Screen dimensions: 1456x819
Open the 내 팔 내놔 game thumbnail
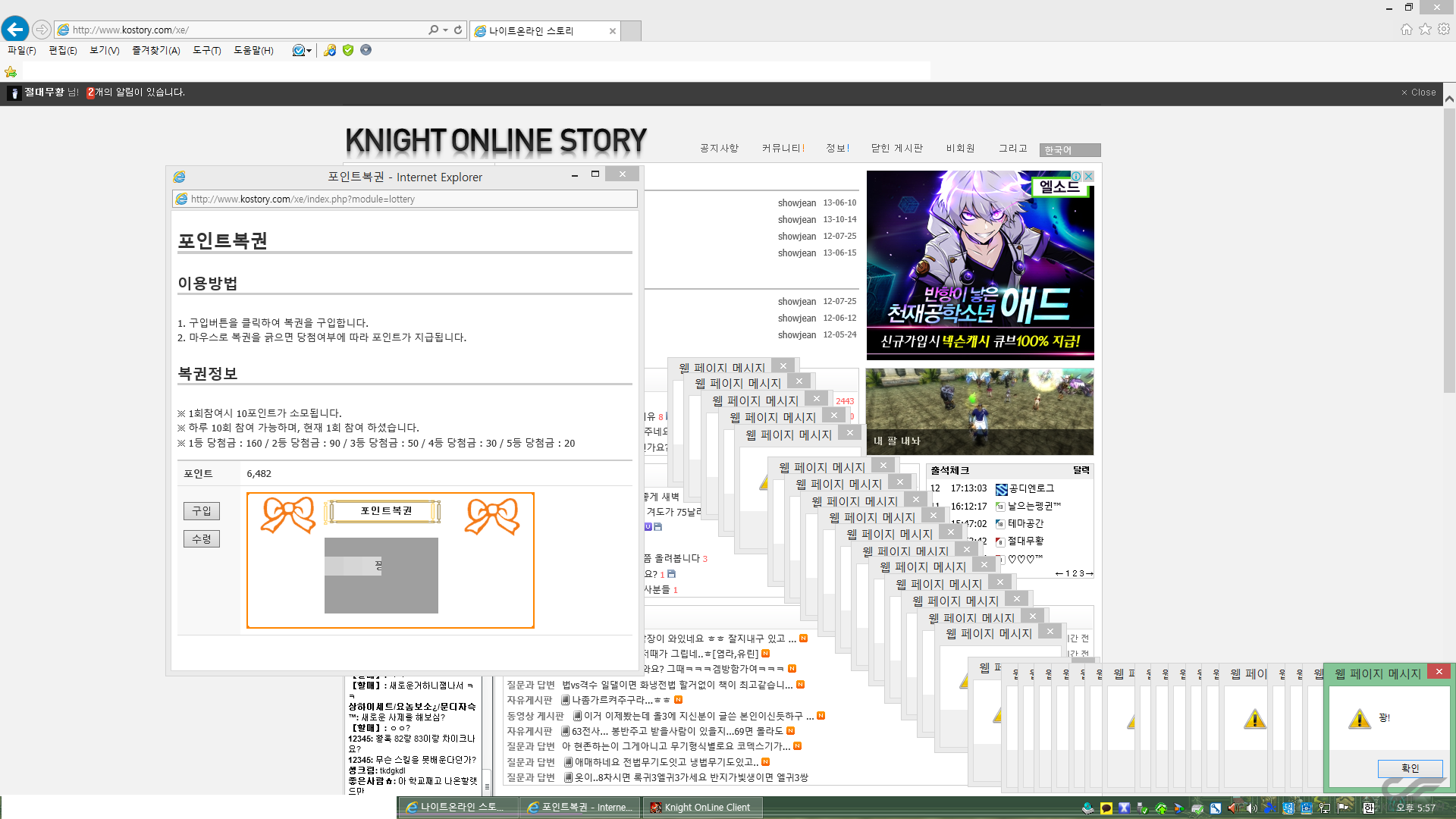click(x=980, y=412)
